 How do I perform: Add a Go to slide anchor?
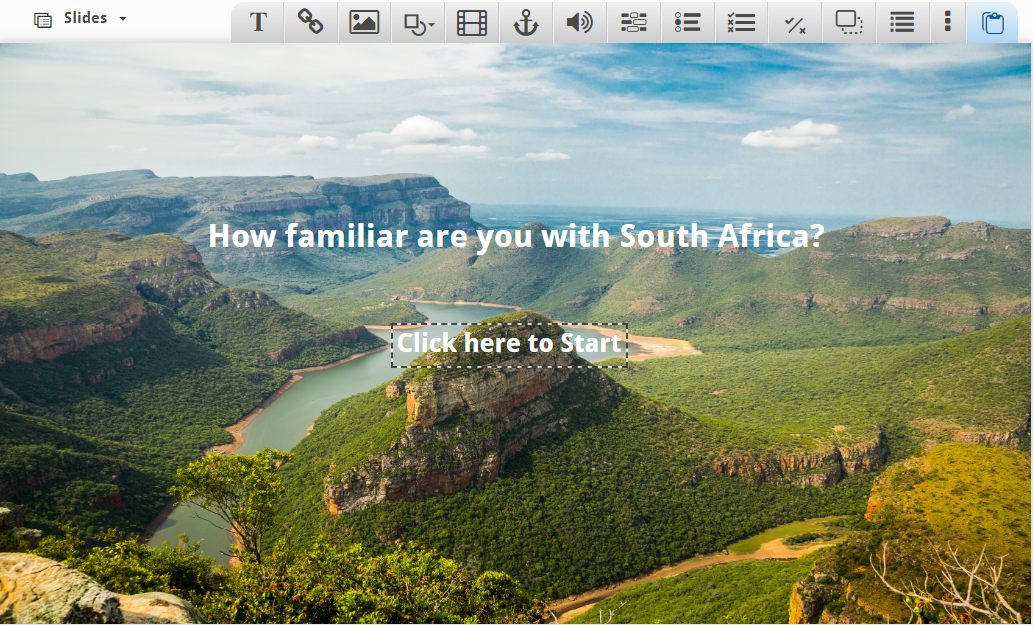526,22
